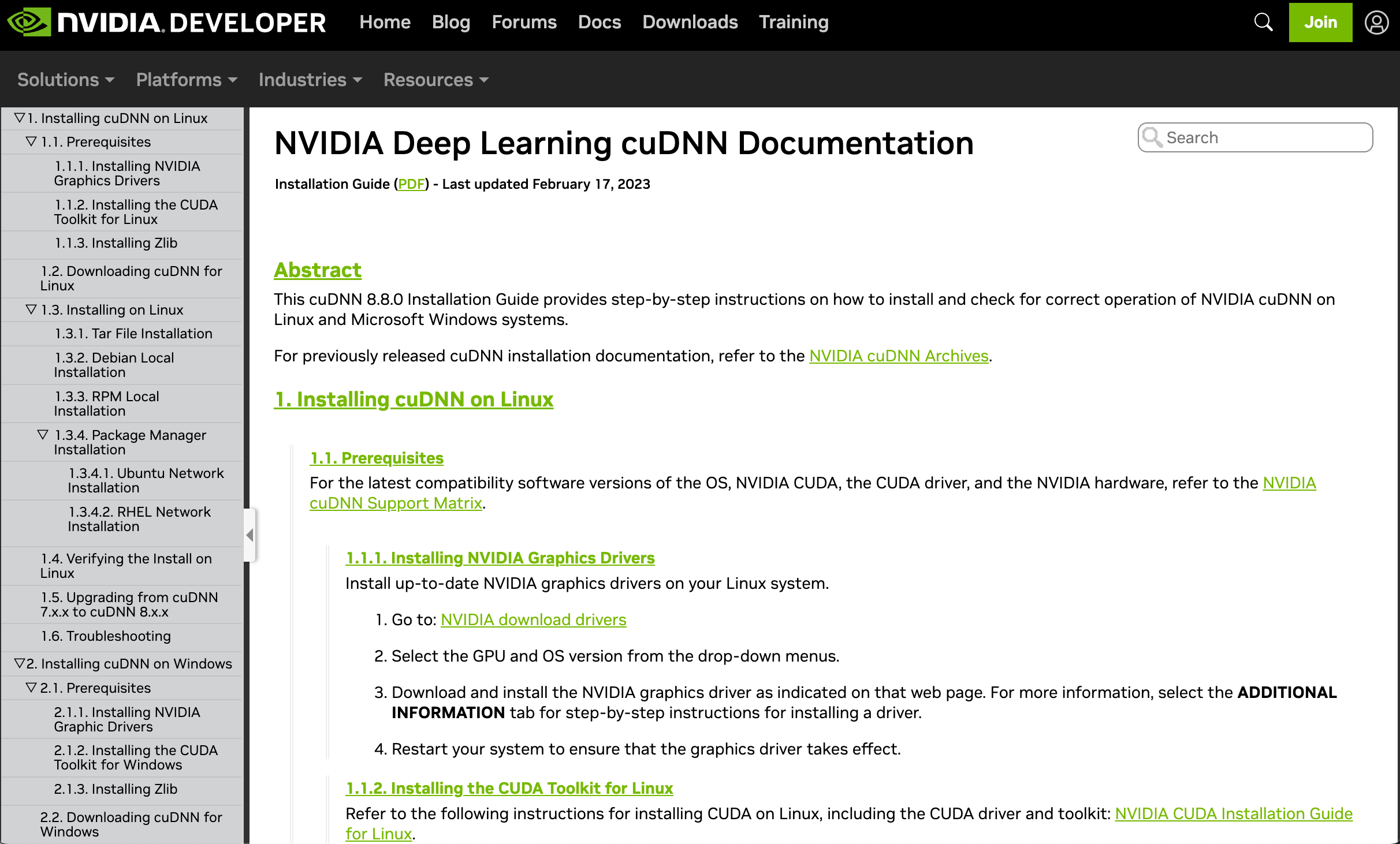Collapse the '1.1. Prerequisites' tree triangle

click(x=32, y=141)
